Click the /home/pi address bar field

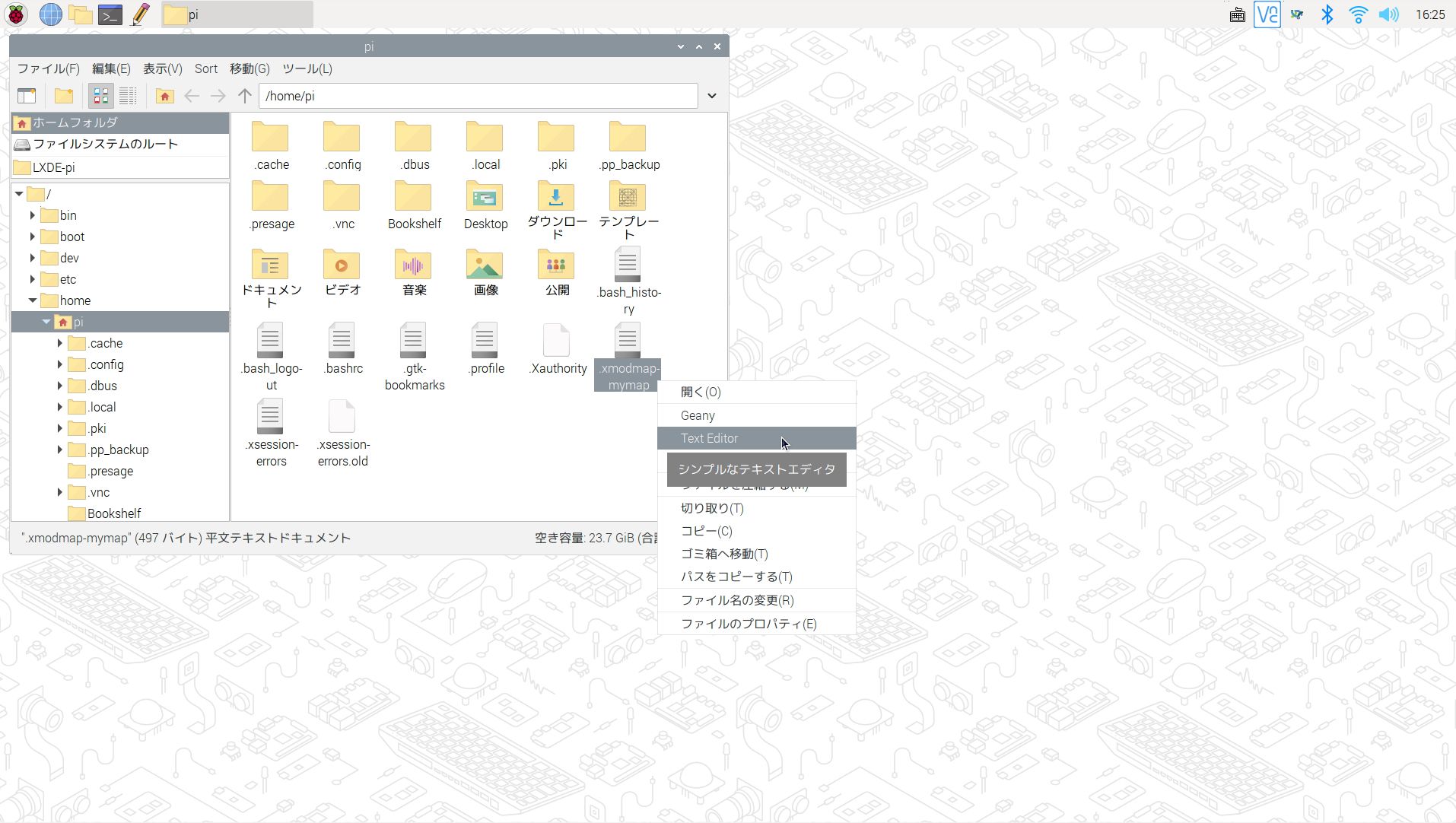(478, 96)
